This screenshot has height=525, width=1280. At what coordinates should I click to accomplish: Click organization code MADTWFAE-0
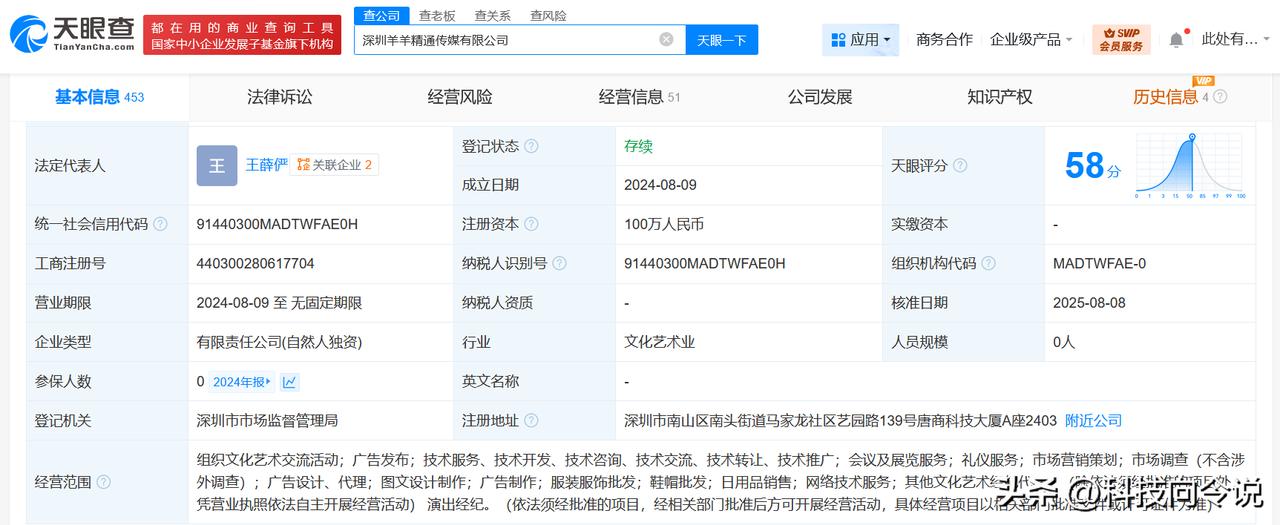click(x=1100, y=263)
